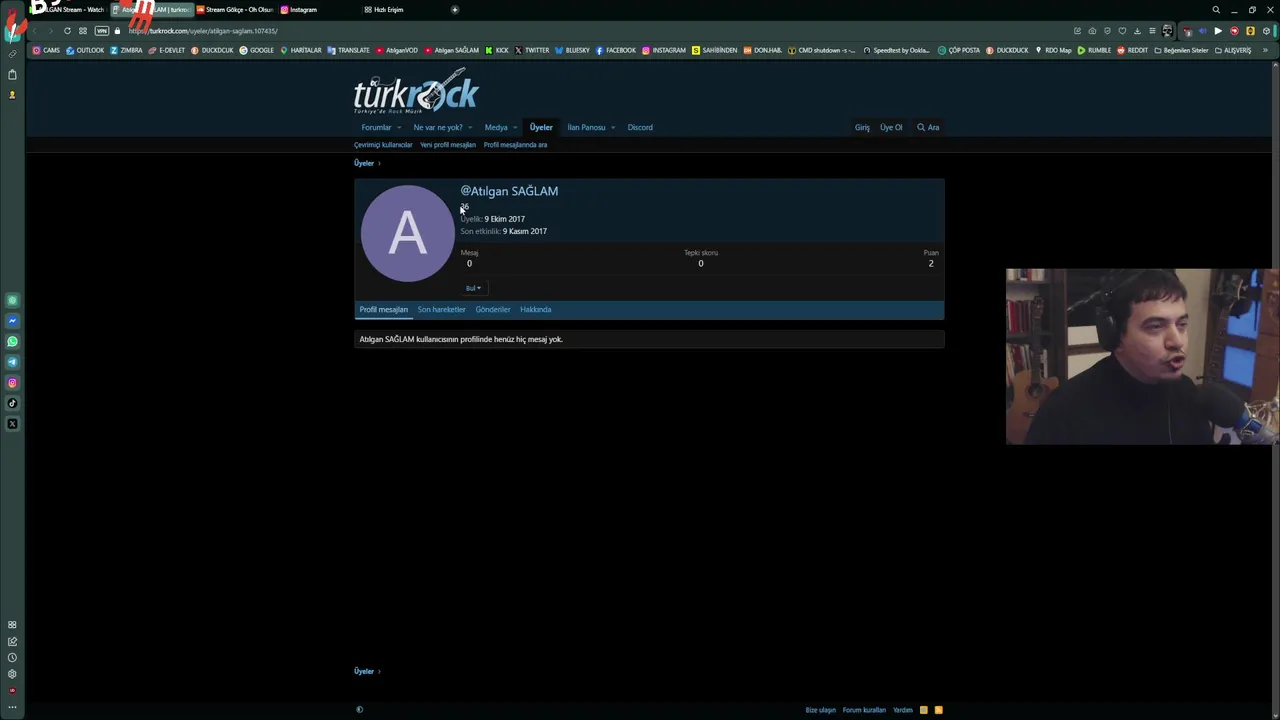Screen dimensions: 1280x720
Task: Expand the Forumlar dropdown arrow
Action: (399, 128)
